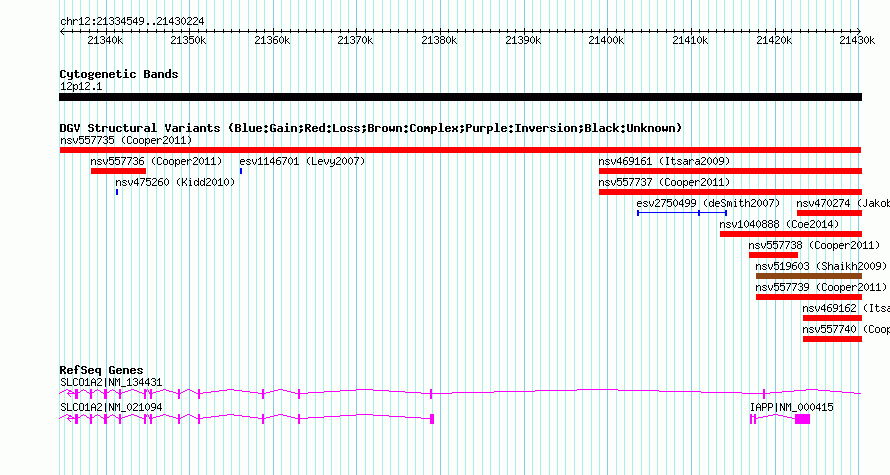Select the large IAPP exon block
The height and width of the screenshot is (475, 890).
pos(803,419)
